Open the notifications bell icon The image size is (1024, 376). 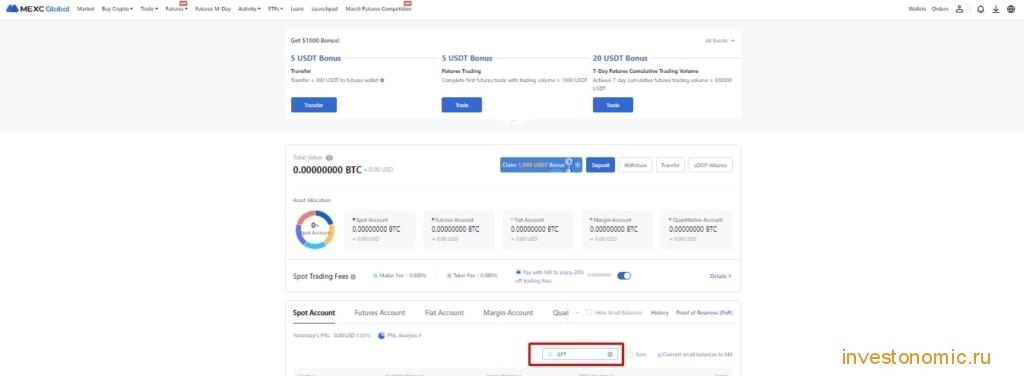click(x=980, y=9)
